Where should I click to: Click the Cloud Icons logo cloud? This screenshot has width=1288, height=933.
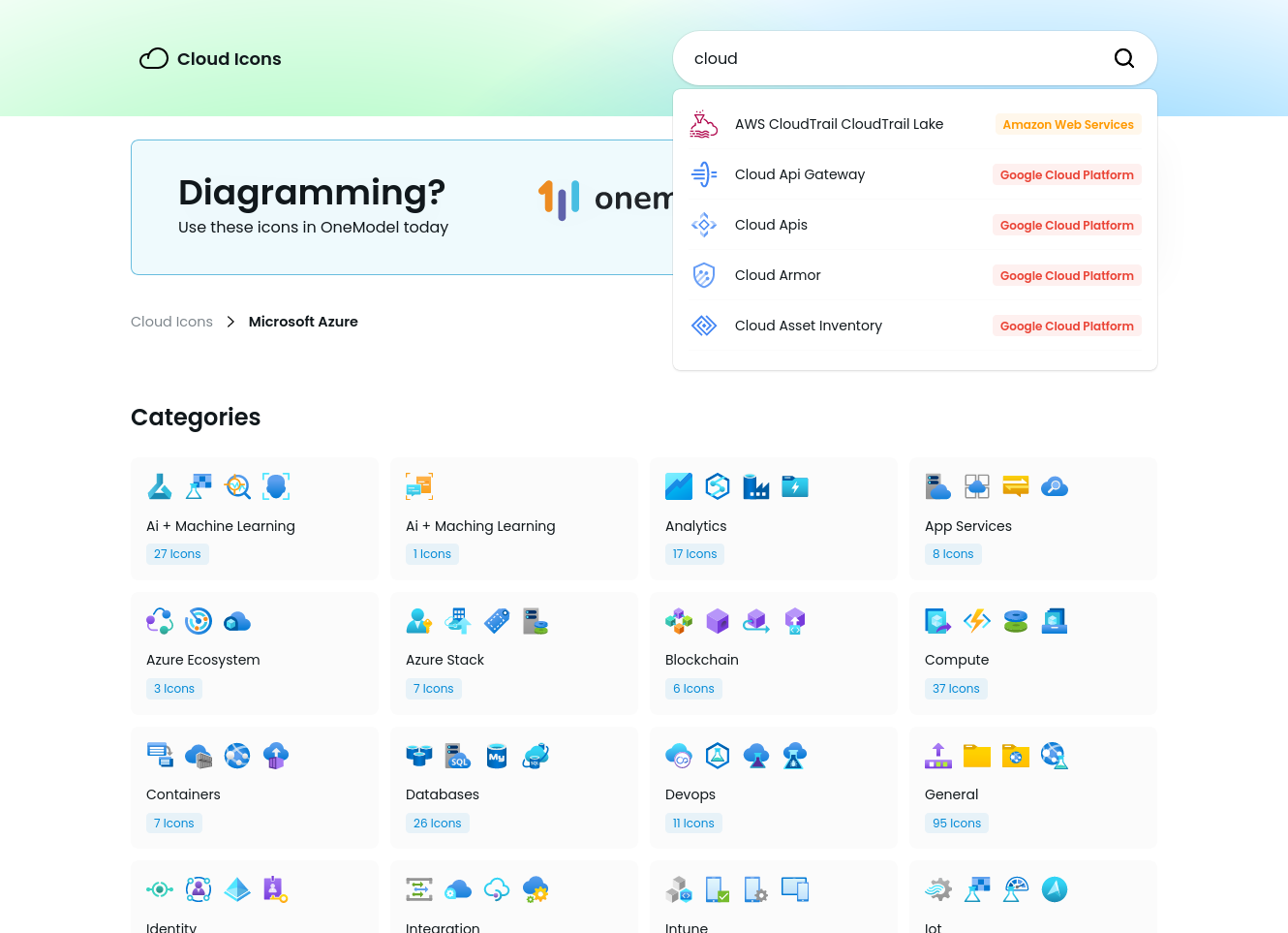tap(154, 59)
